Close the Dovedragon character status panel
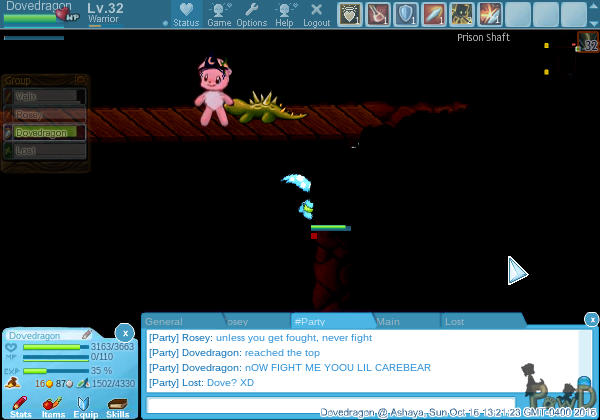 tap(124, 332)
